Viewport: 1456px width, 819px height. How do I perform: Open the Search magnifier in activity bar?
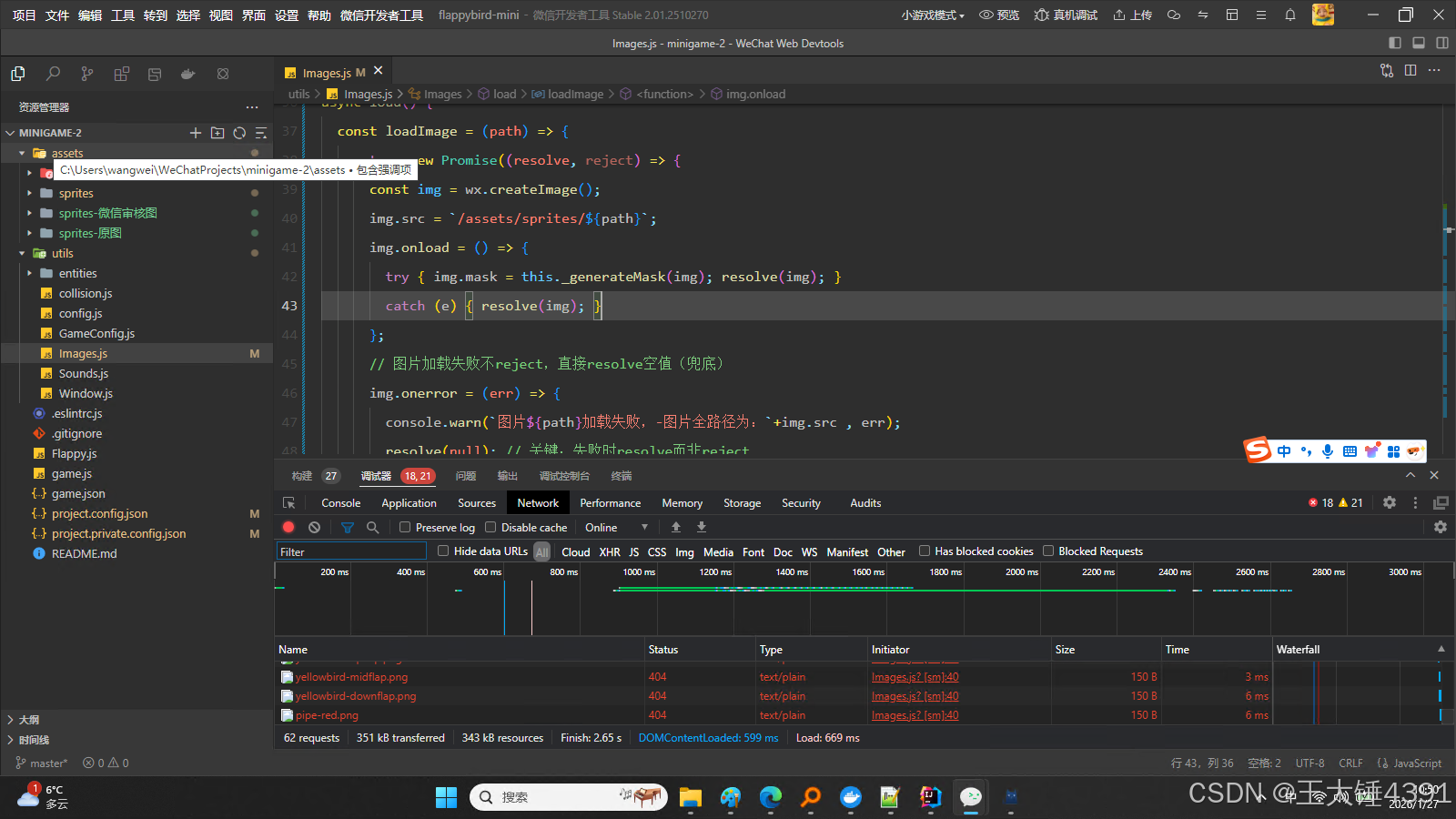(x=53, y=74)
